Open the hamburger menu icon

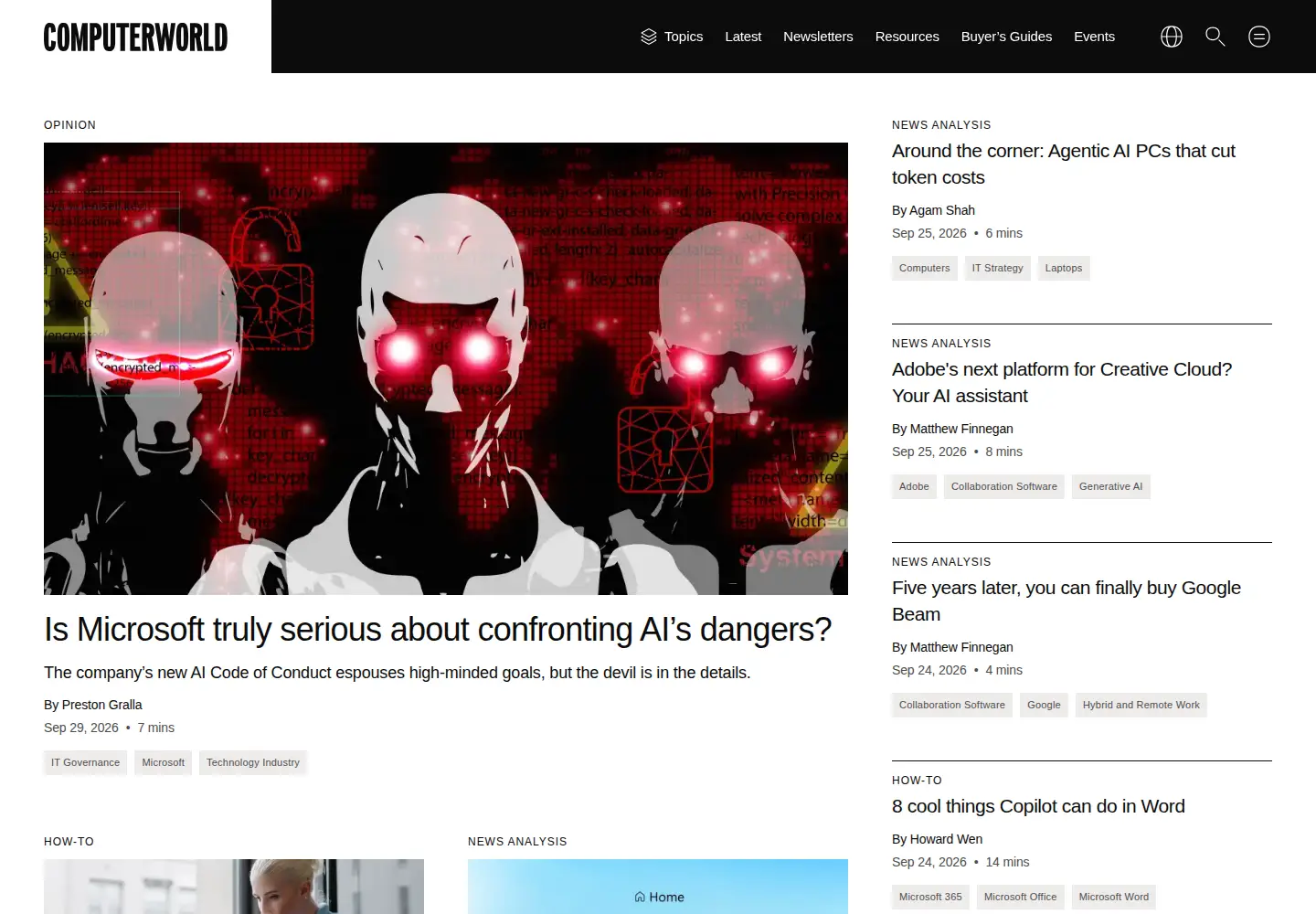(1259, 37)
